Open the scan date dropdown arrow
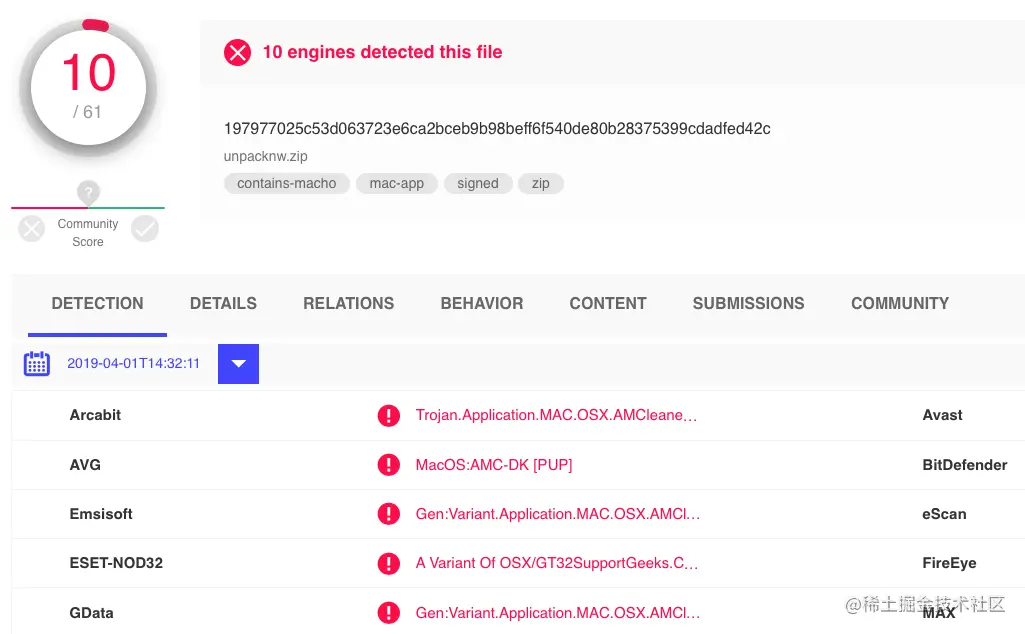The width and height of the screenshot is (1025, 634). point(238,364)
